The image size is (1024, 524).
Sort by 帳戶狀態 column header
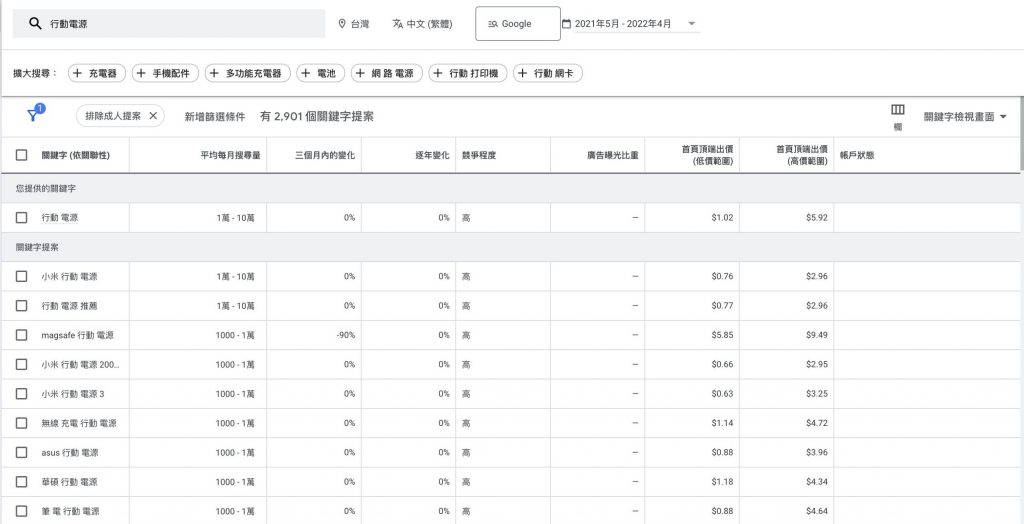[x=857, y=156]
